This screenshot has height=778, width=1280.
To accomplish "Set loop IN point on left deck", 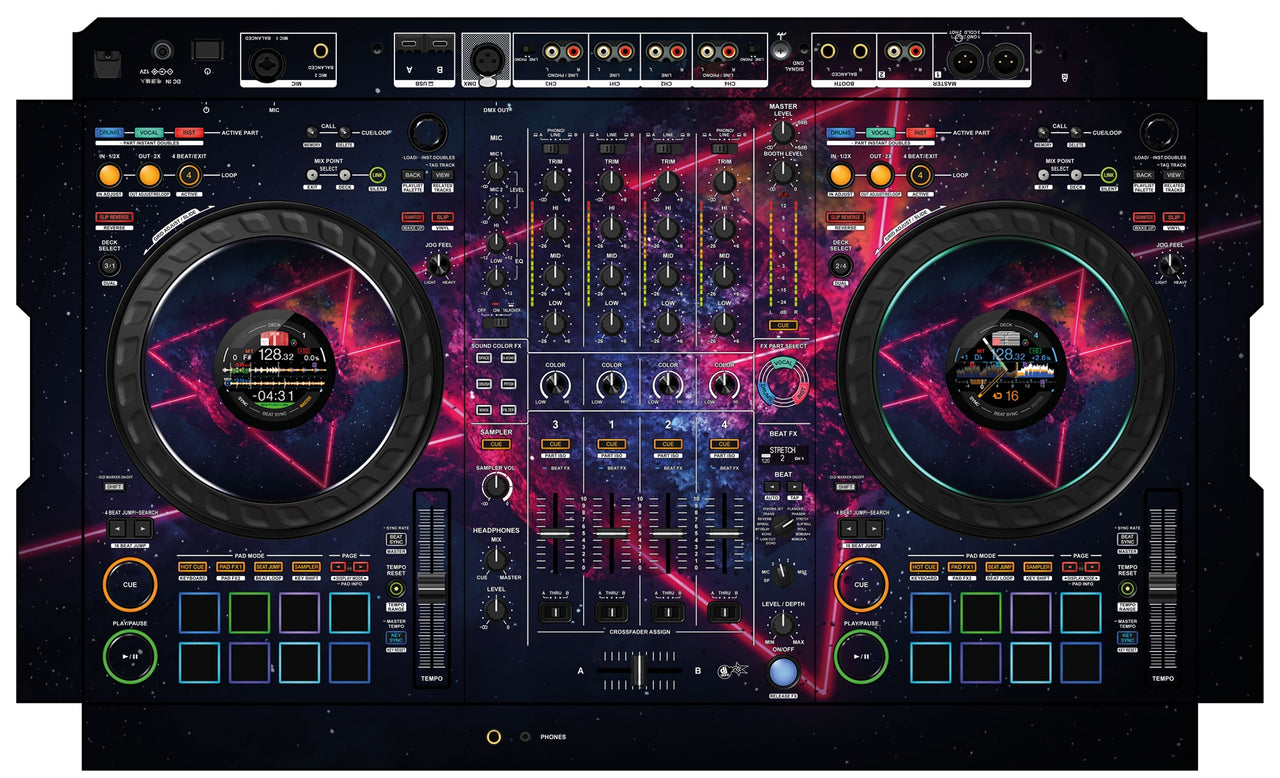I will 110,176.
